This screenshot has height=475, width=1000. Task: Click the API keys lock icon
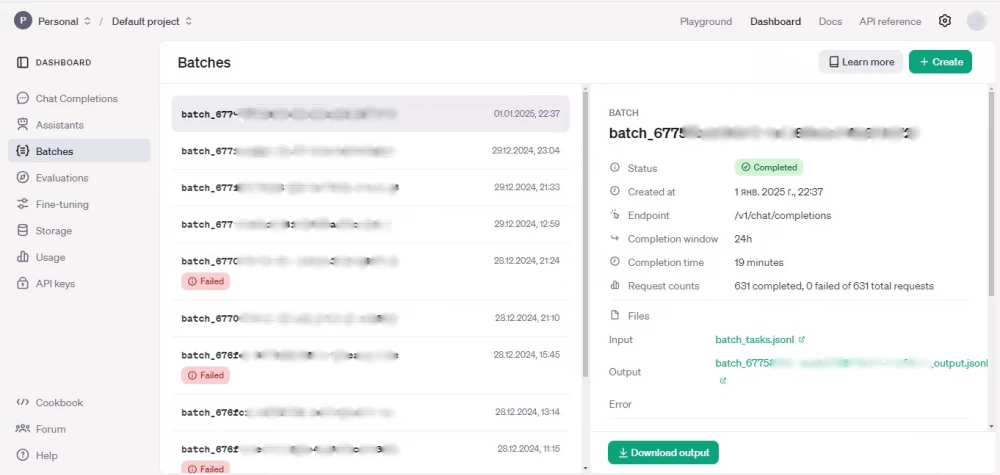(23, 284)
